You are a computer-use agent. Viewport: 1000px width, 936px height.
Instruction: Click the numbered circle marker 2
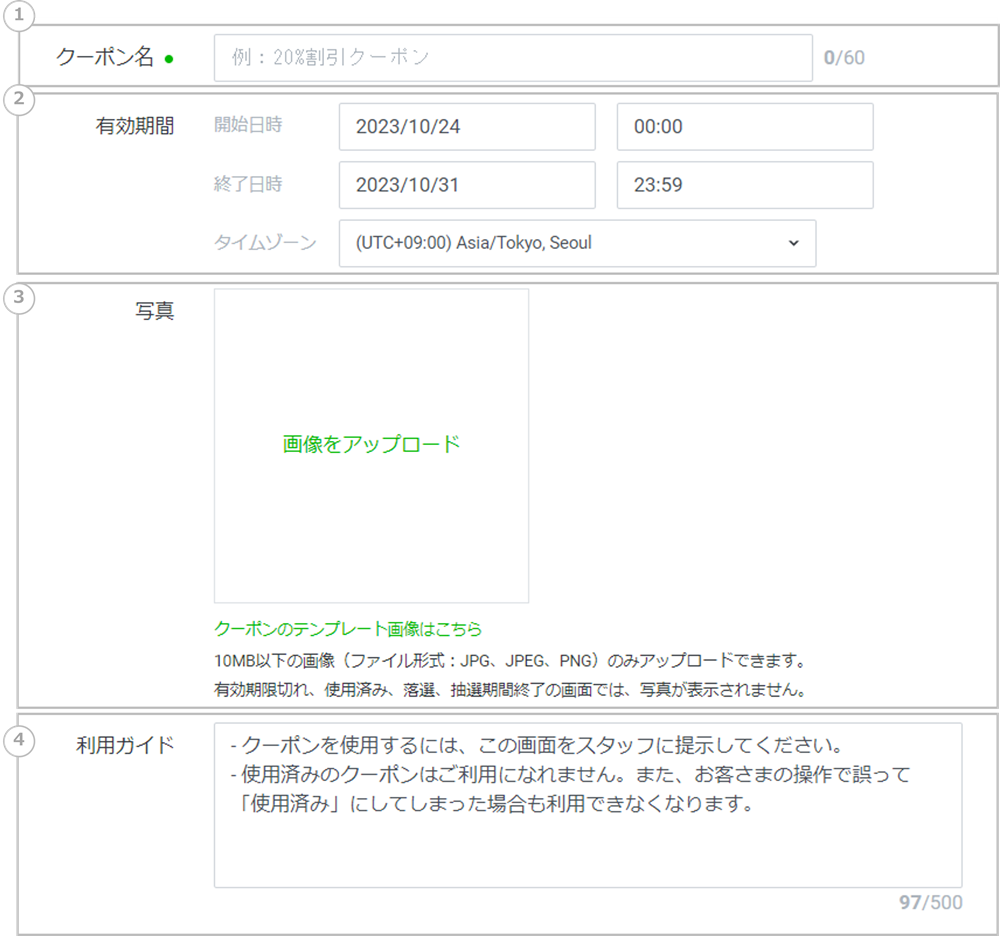pyautogui.click(x=19, y=99)
